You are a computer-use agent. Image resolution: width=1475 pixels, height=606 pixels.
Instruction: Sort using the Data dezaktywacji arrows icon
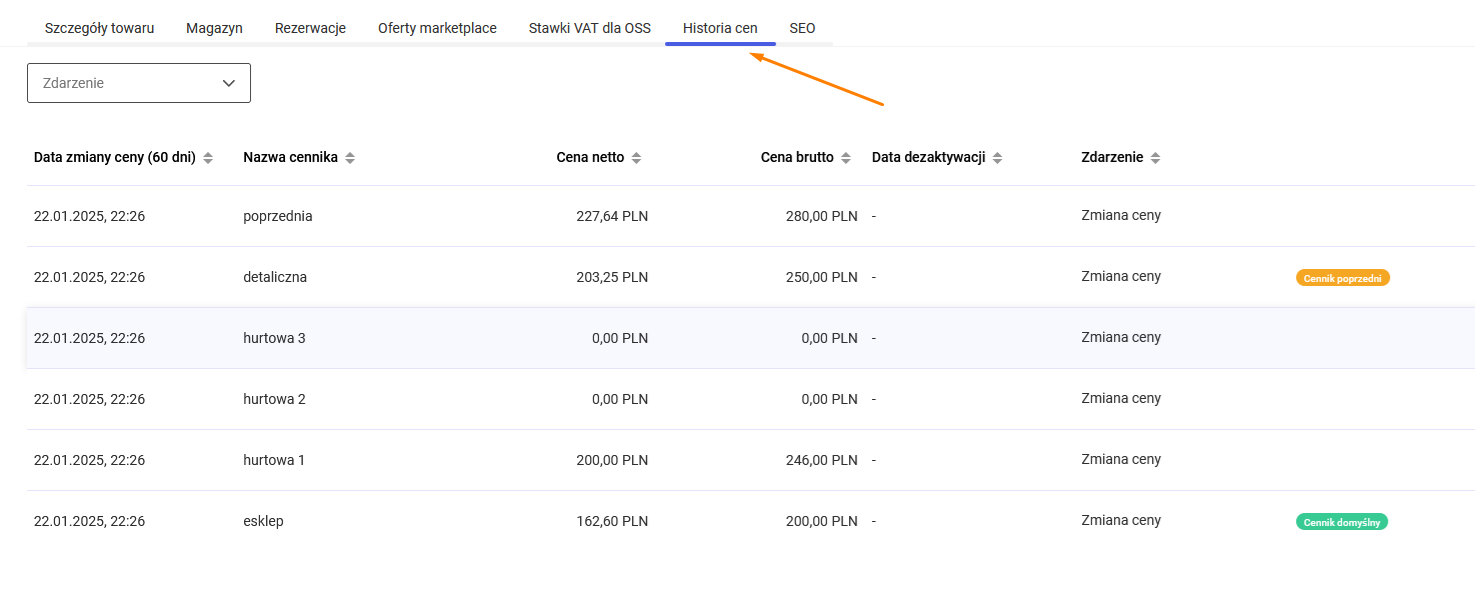pyautogui.click(x=997, y=158)
